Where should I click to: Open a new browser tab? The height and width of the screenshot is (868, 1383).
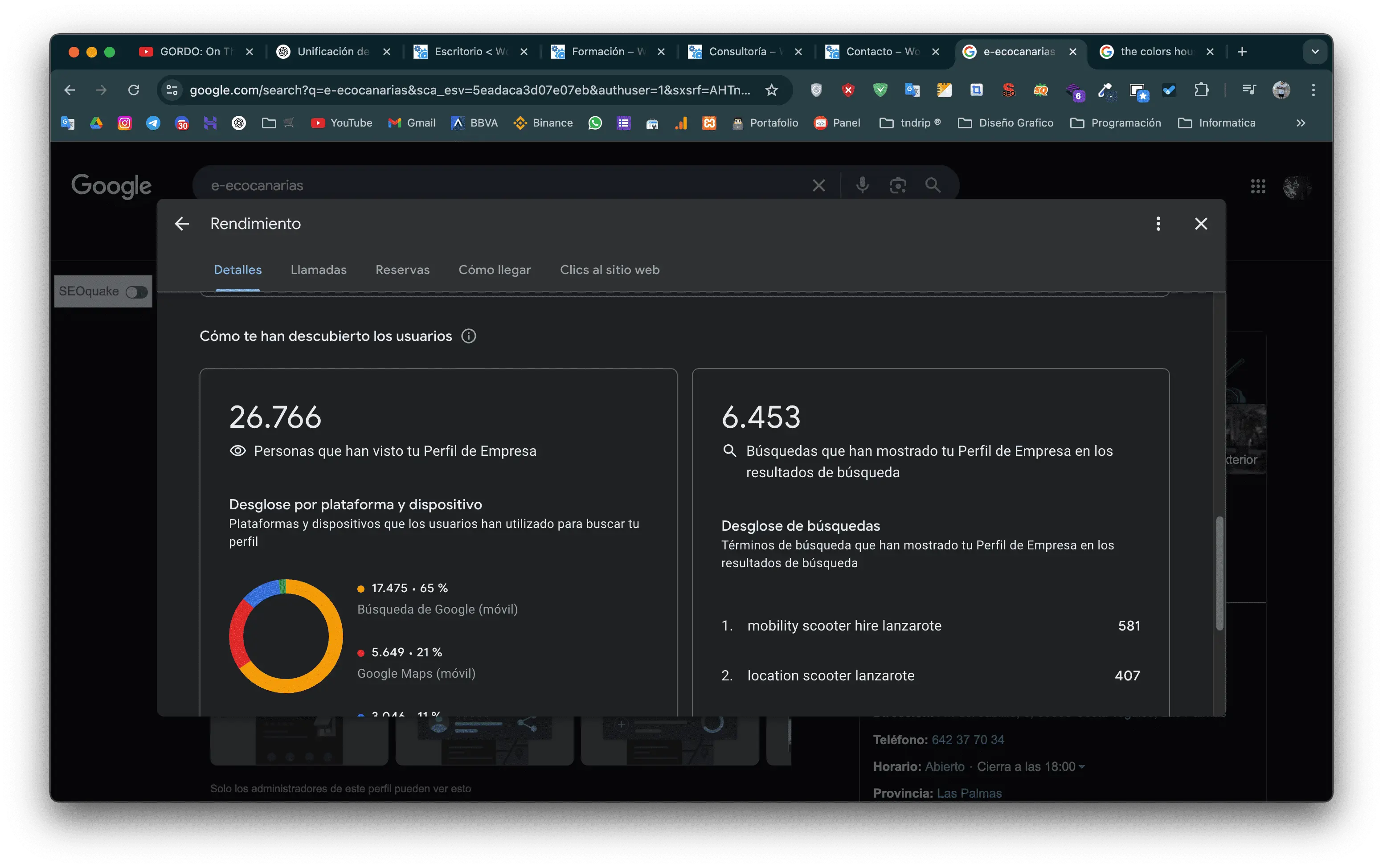(1242, 52)
